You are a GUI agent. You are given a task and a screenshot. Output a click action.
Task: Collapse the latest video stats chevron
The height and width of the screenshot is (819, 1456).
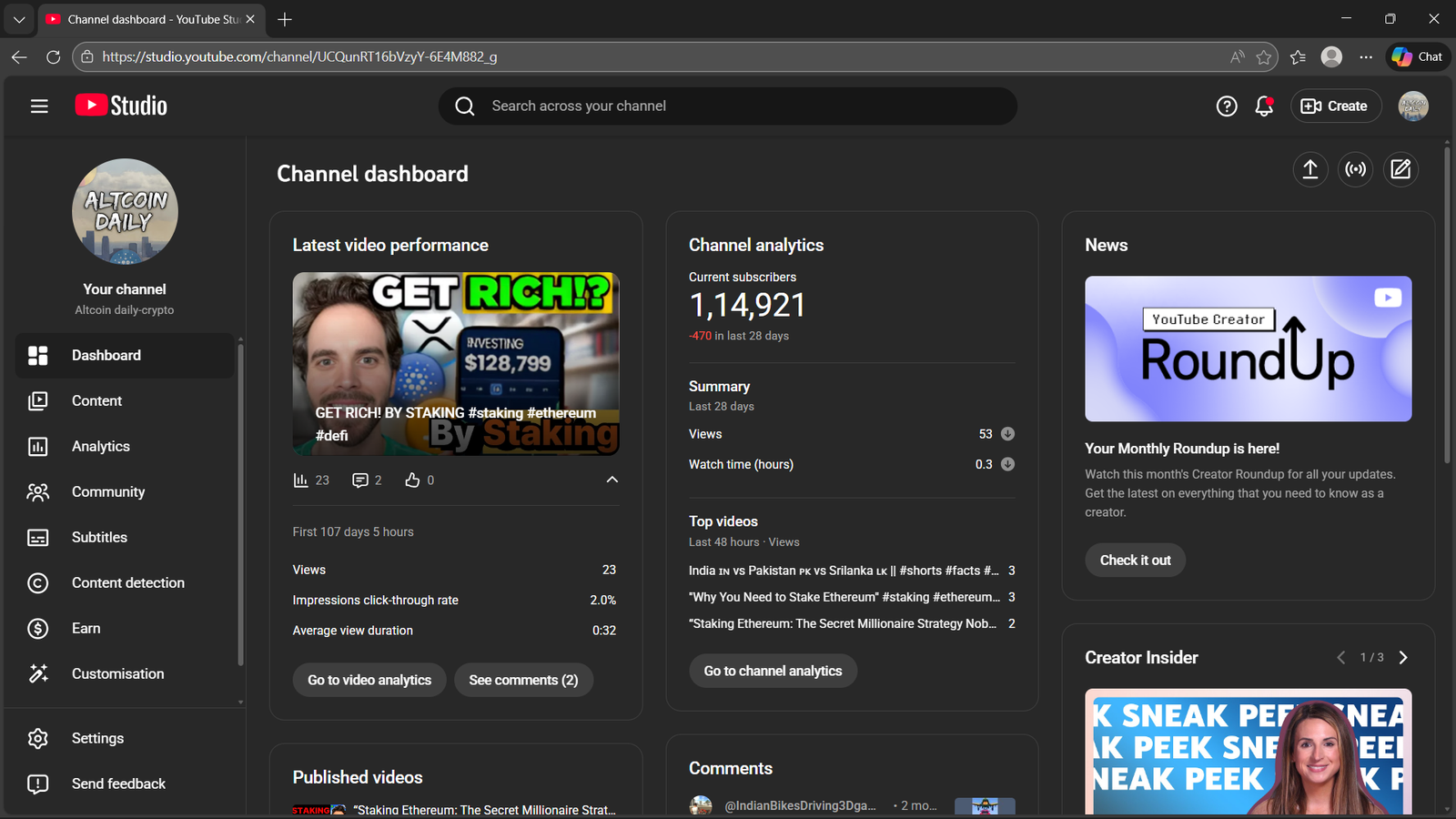[612, 480]
